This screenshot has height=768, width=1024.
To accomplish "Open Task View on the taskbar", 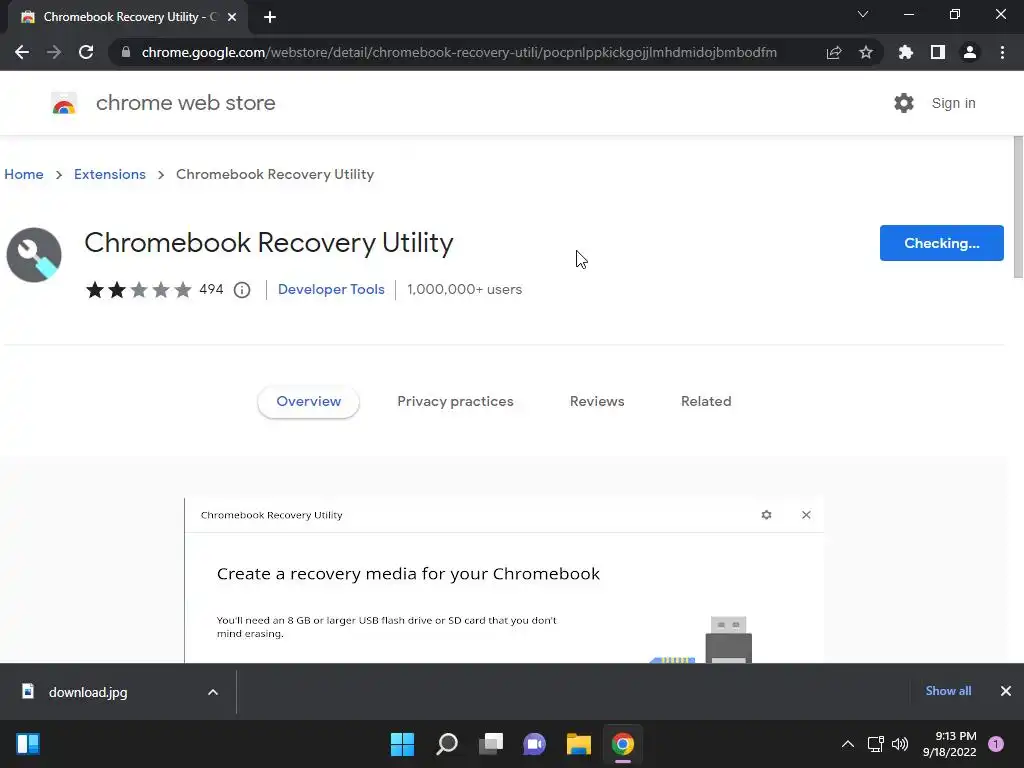I will 491,744.
